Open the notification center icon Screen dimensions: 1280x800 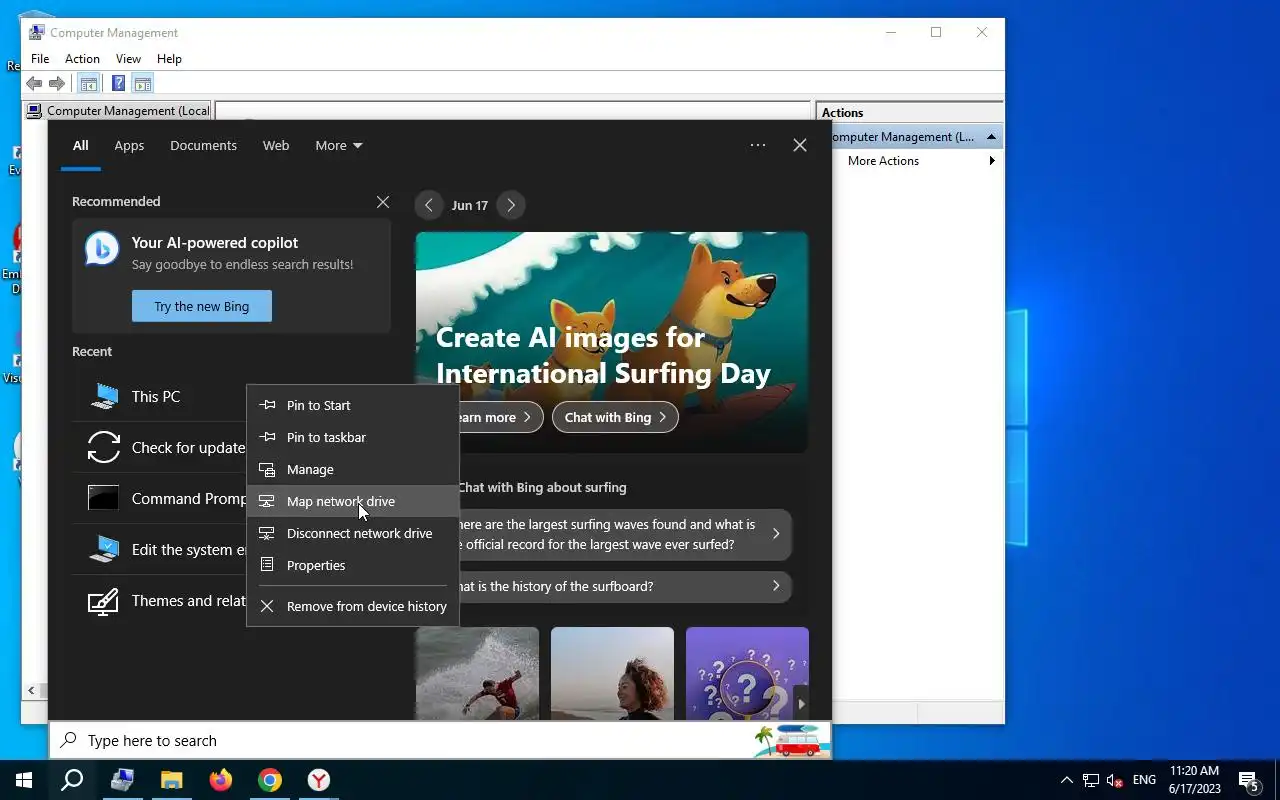1249,780
